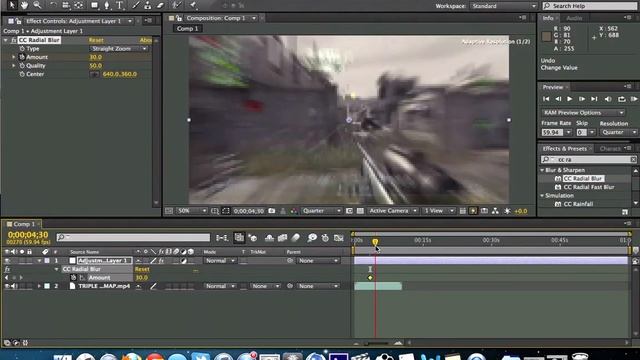This screenshot has width=640, height=360.
Task: Expand the TRIPLE MAP.mp4 layer twirl
Action: click(39, 286)
